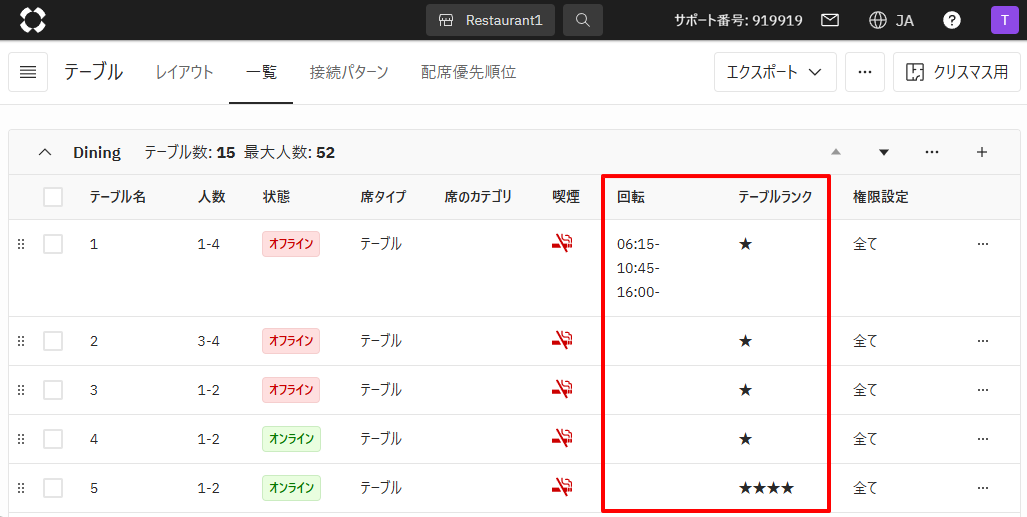Screen dimensions: 1027x517
Task: Click the 10:45- turnover time
Action: [x=638, y=268]
